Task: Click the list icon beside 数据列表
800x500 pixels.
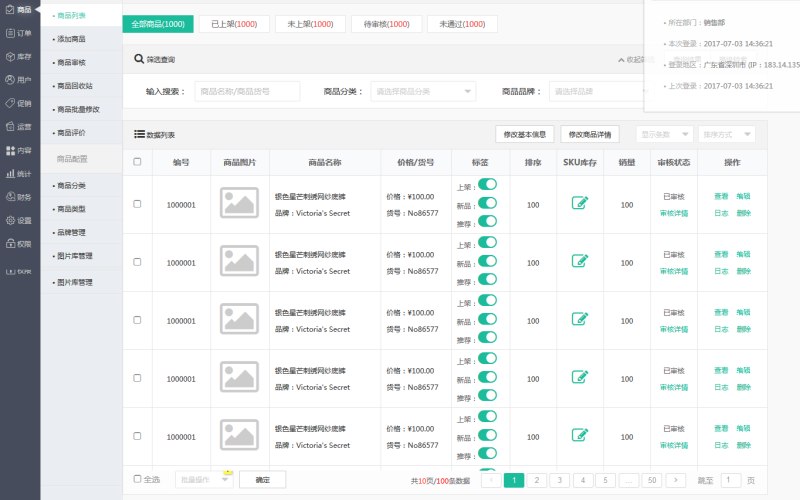Action: click(139, 134)
